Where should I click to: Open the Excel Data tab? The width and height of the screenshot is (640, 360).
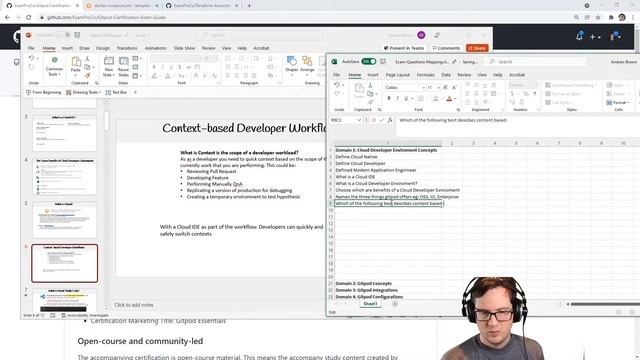coord(446,75)
